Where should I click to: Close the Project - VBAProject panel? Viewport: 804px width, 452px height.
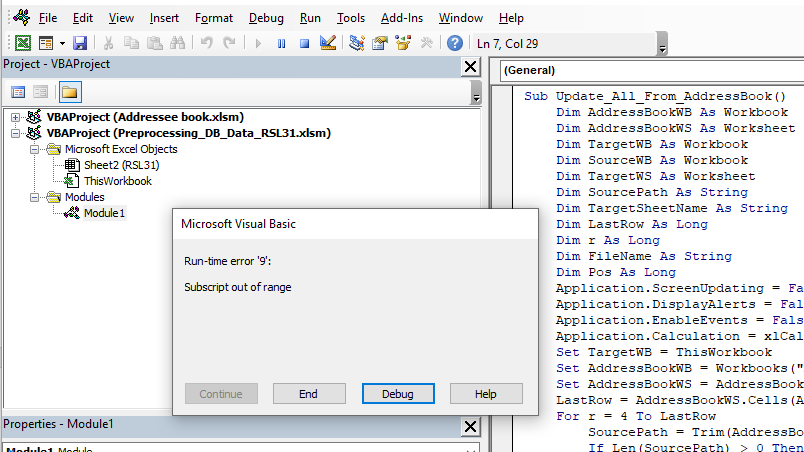pos(470,67)
